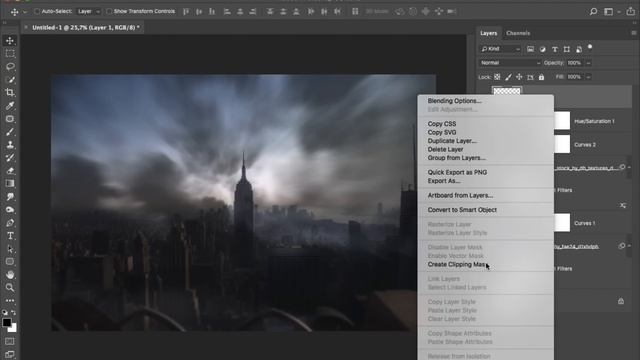Select the Dodge/Sponge tool
The image size is (640, 360).
pyautogui.click(x=10, y=210)
